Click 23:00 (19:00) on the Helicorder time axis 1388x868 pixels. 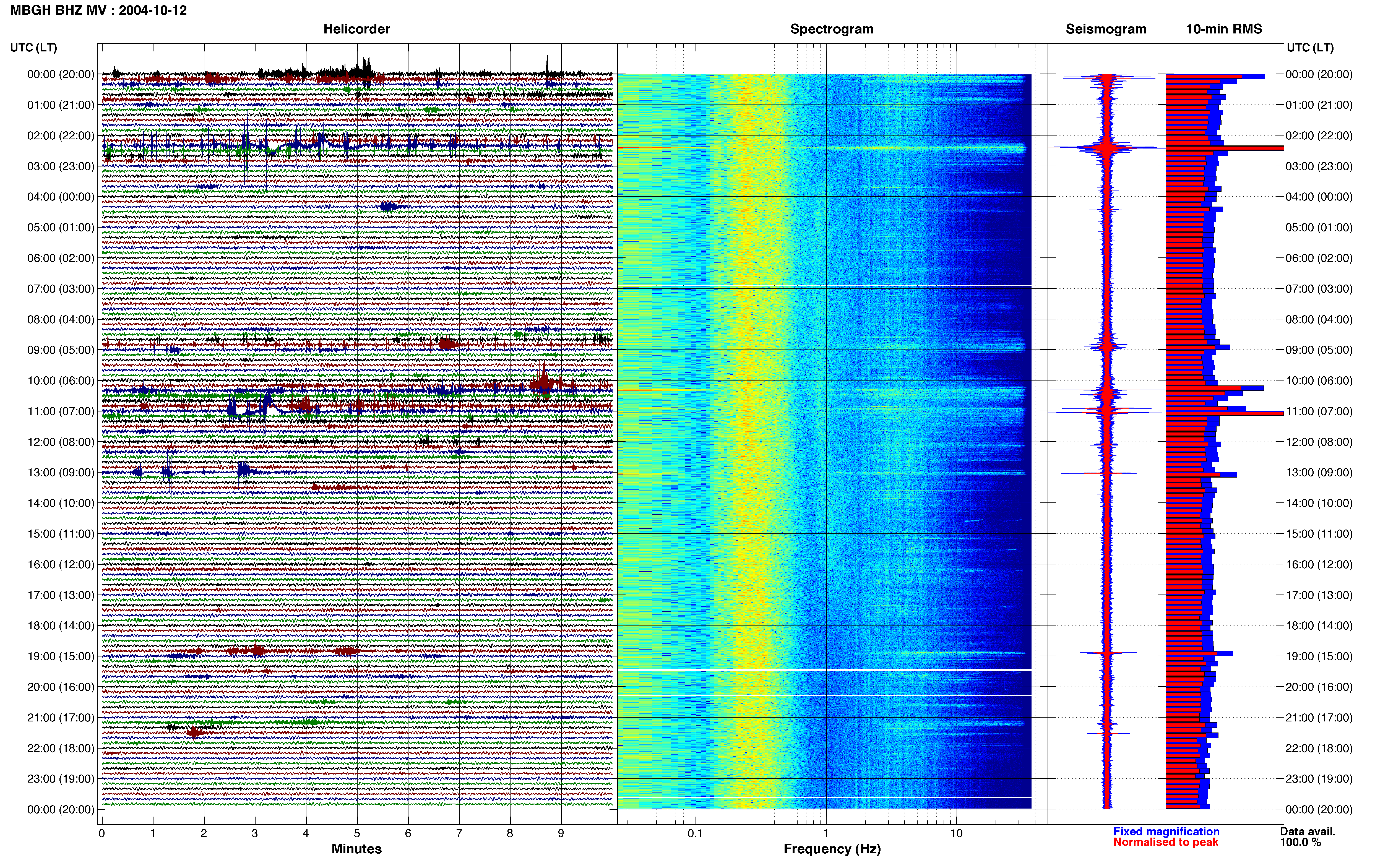tap(61, 779)
